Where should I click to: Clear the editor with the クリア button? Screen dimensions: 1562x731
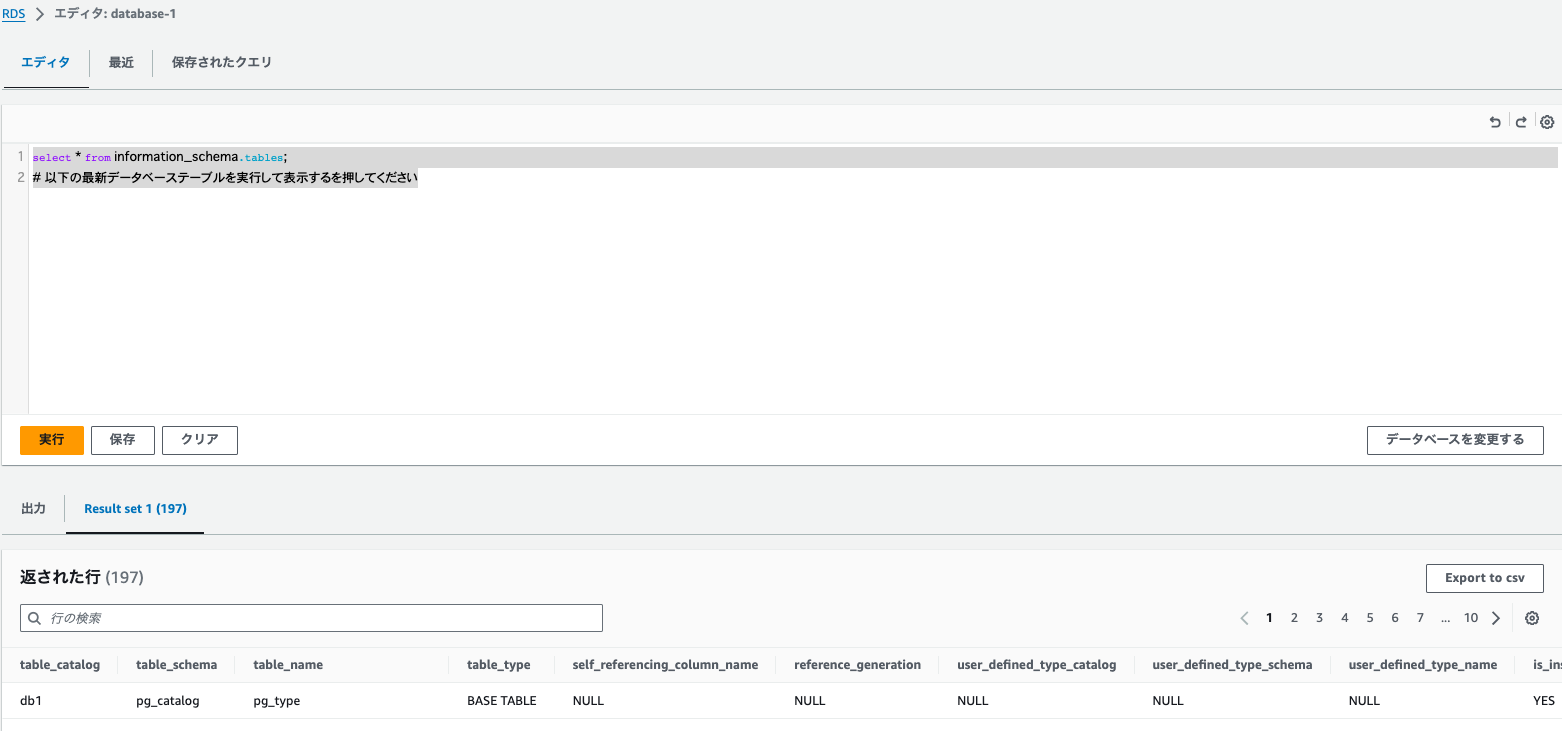point(199,440)
